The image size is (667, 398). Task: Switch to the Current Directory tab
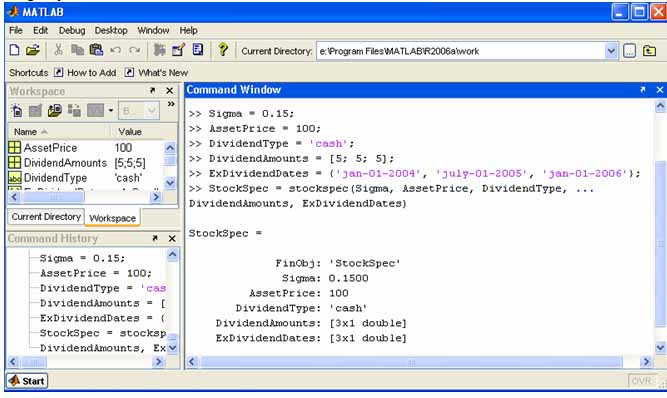point(46,217)
